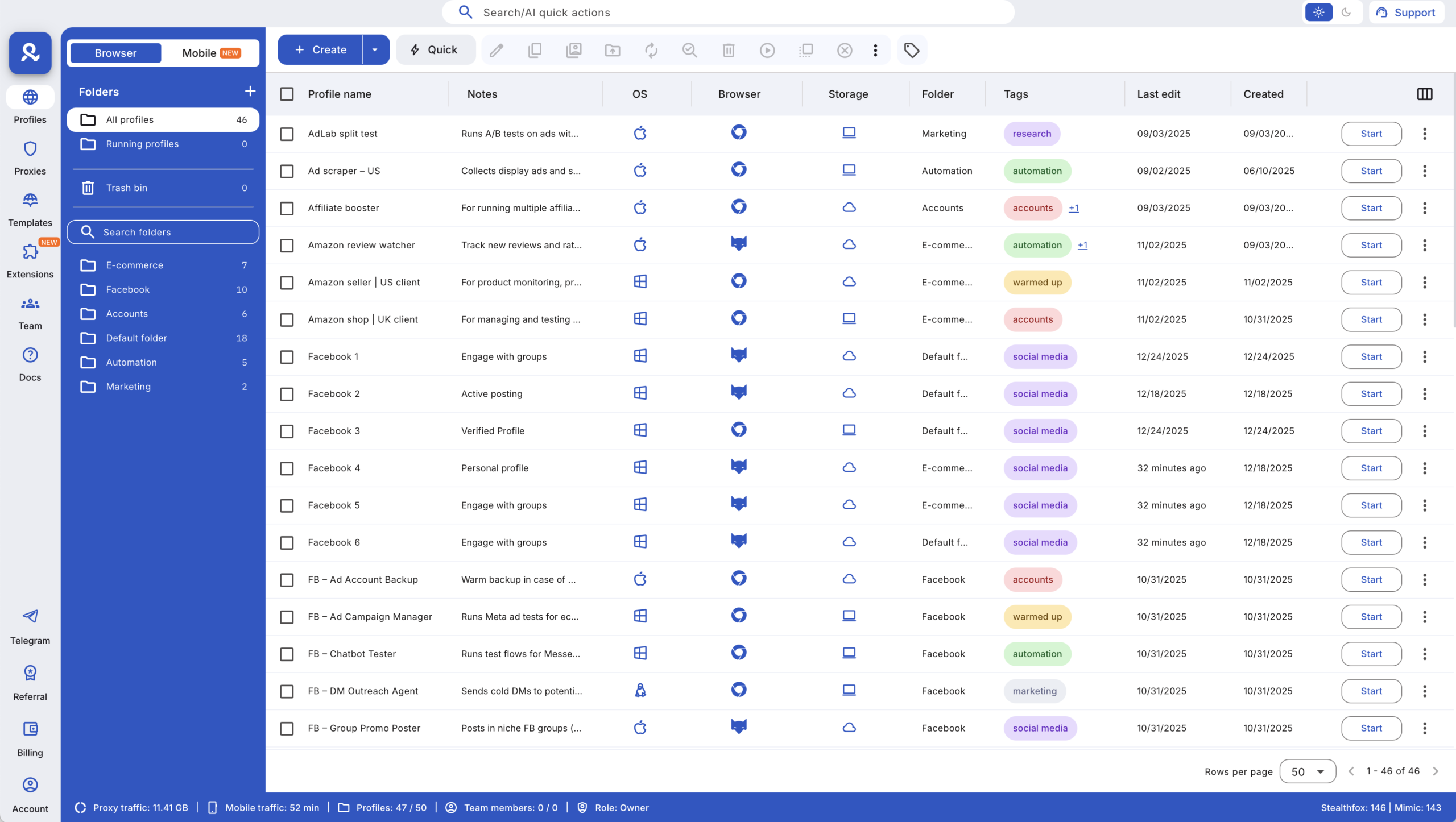This screenshot has height=822, width=1456.
Task: Switch to the Mobile tab
Action: pos(201,53)
